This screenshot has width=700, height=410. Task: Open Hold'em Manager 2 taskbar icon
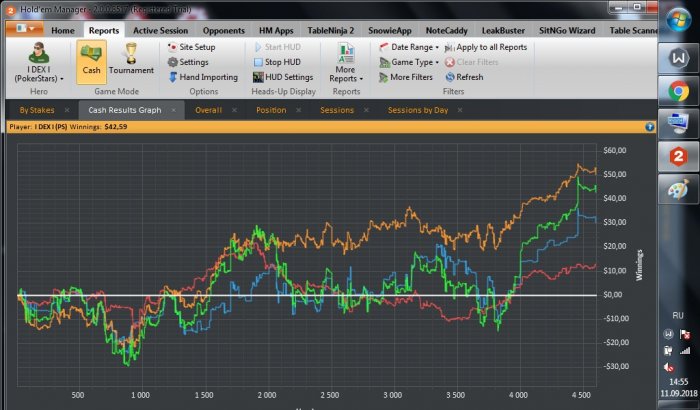click(678, 157)
